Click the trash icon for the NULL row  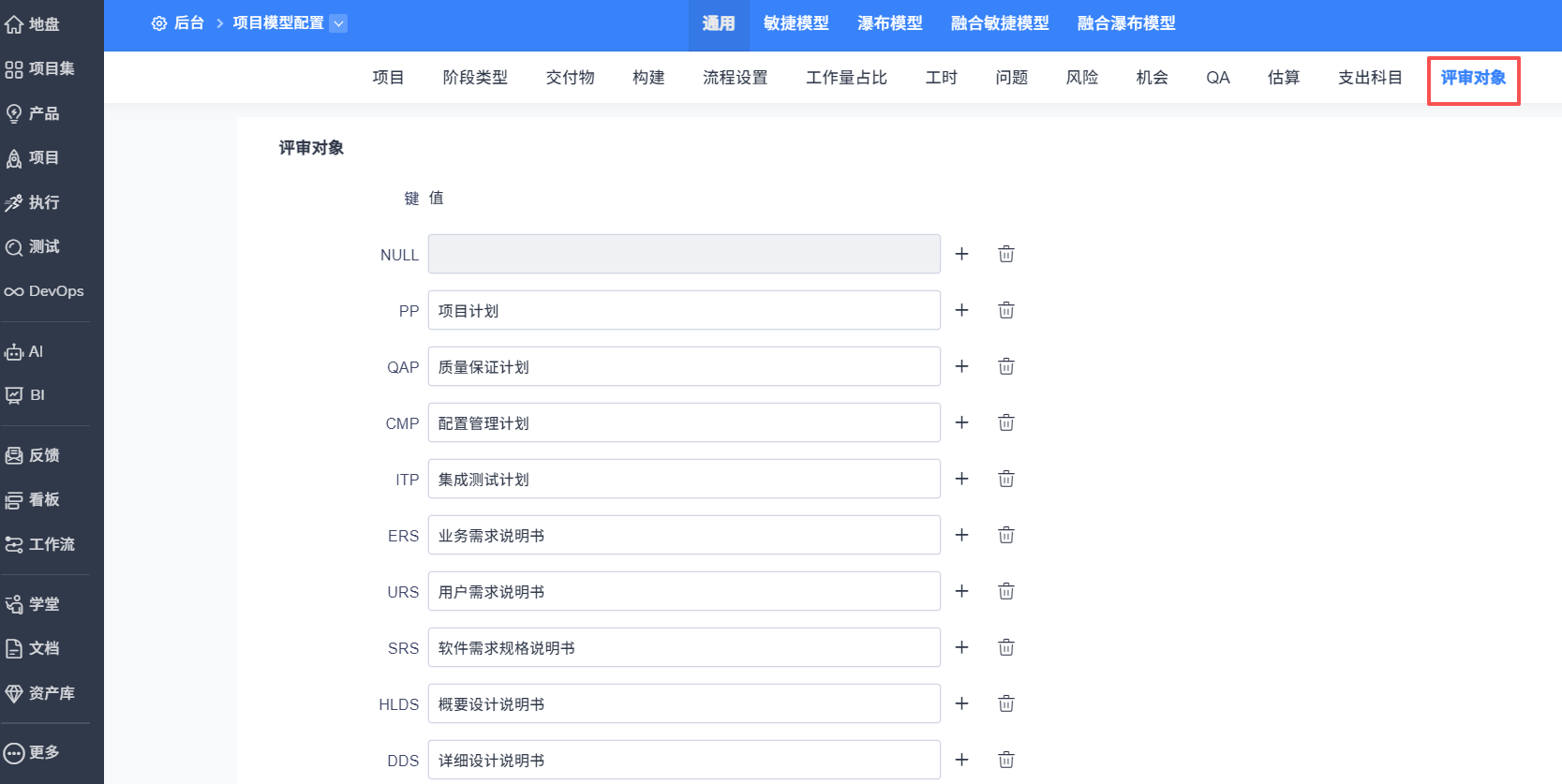coord(1005,254)
